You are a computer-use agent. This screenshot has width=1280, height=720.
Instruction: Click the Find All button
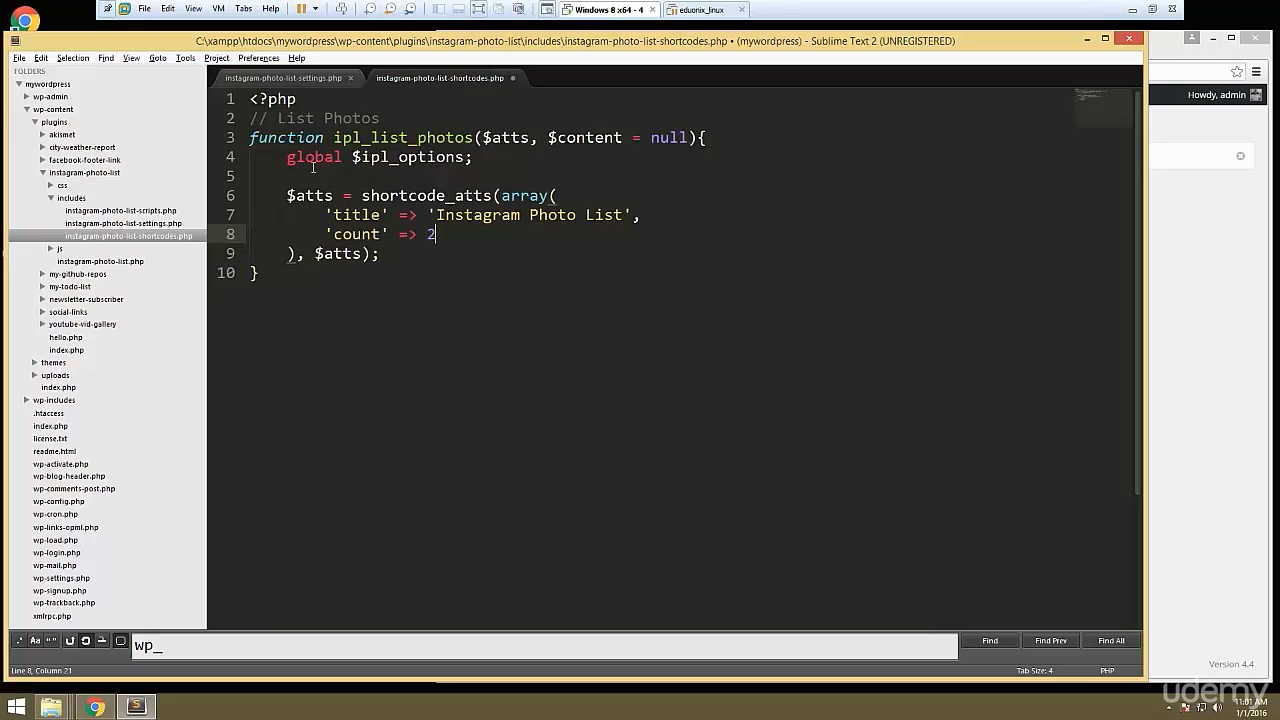pos(1111,641)
